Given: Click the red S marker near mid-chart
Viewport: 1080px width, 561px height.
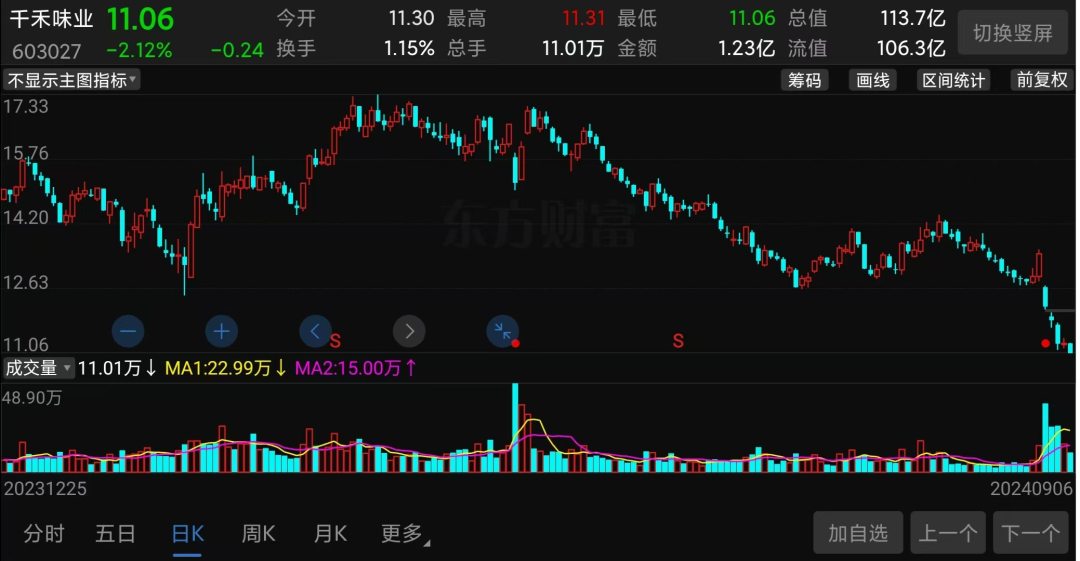Looking at the screenshot, I should point(678,341).
